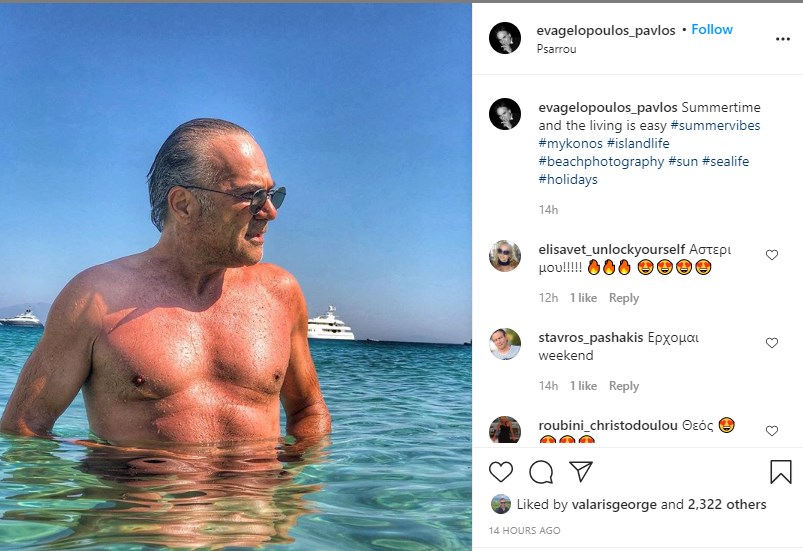Open the #summervibes hashtag

pos(715,125)
